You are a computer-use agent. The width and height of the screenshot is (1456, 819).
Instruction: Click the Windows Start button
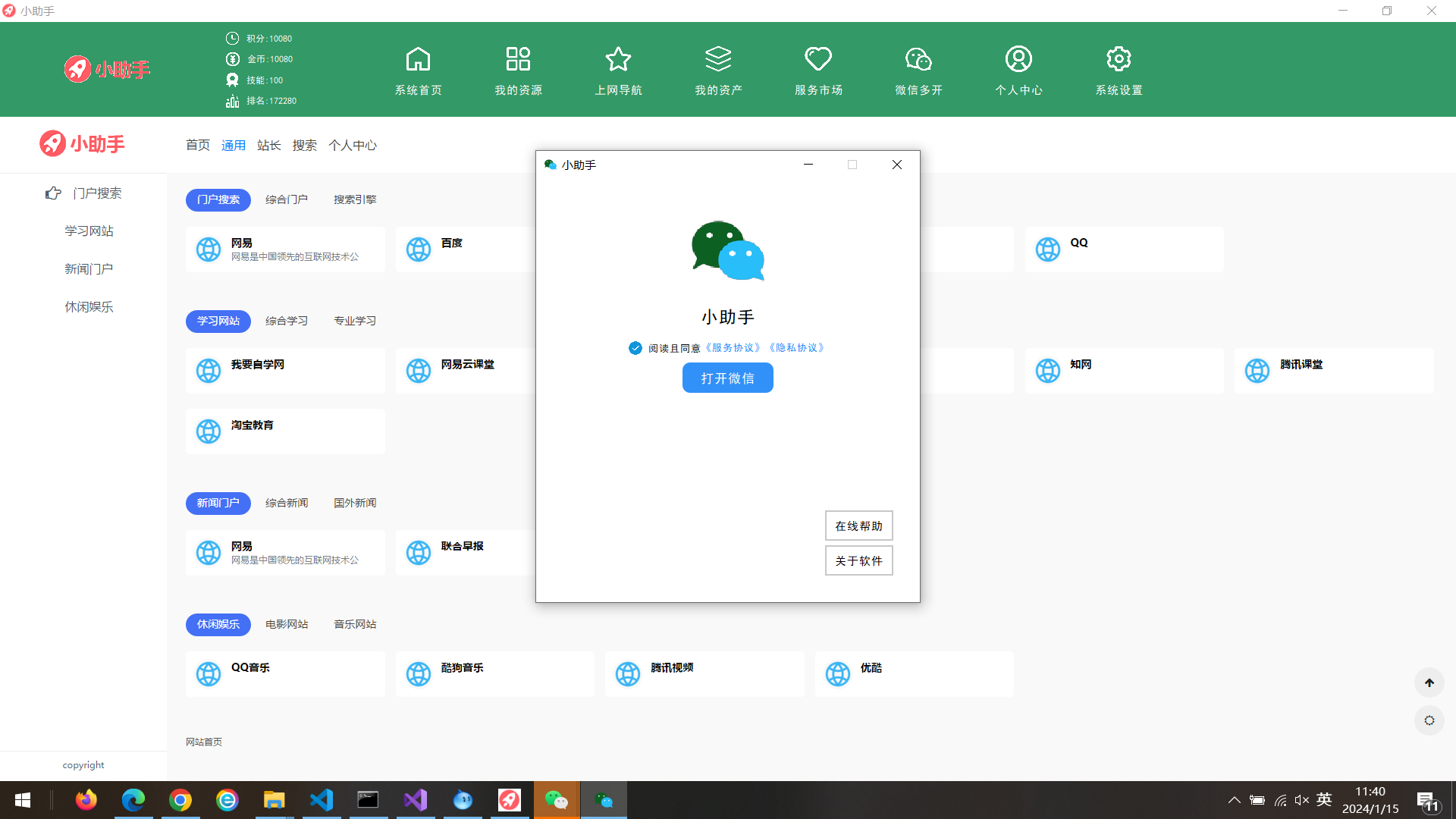pyautogui.click(x=23, y=800)
